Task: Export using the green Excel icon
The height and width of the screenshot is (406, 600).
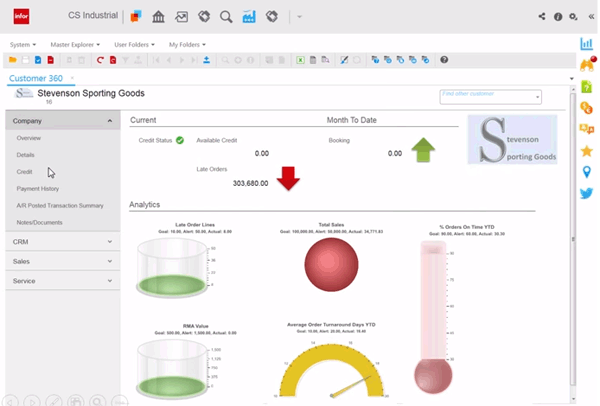Action: point(300,60)
